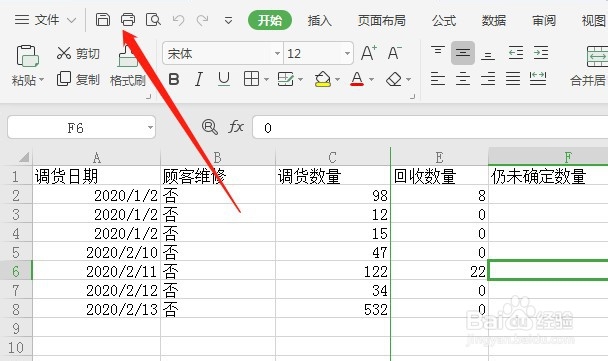The image size is (608, 361).
Task: Click header cell 仍未确定数量
Action: tap(548, 176)
